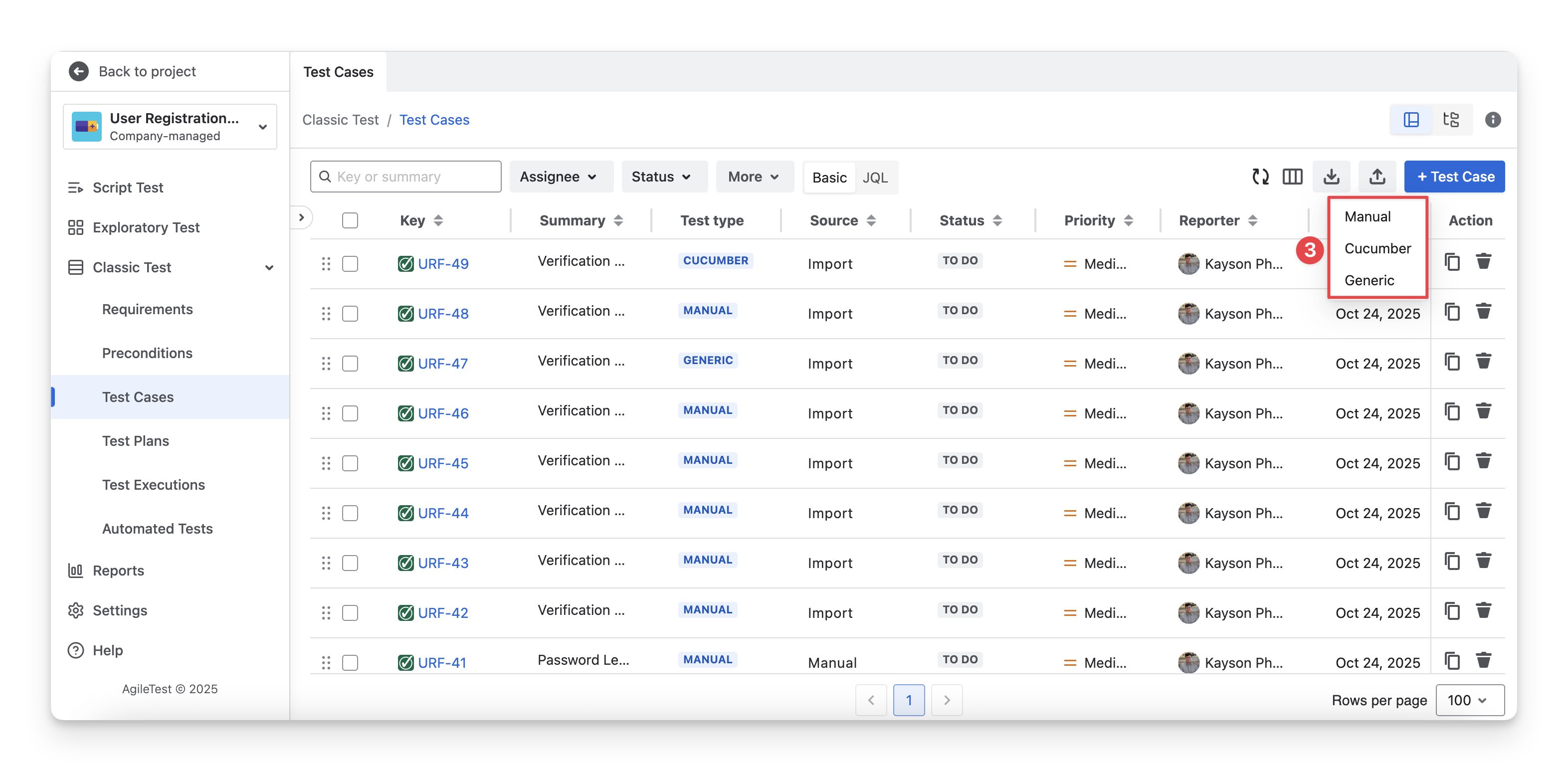Open the URF-47 test case link
This screenshot has width=1568, height=771.
tap(442, 363)
